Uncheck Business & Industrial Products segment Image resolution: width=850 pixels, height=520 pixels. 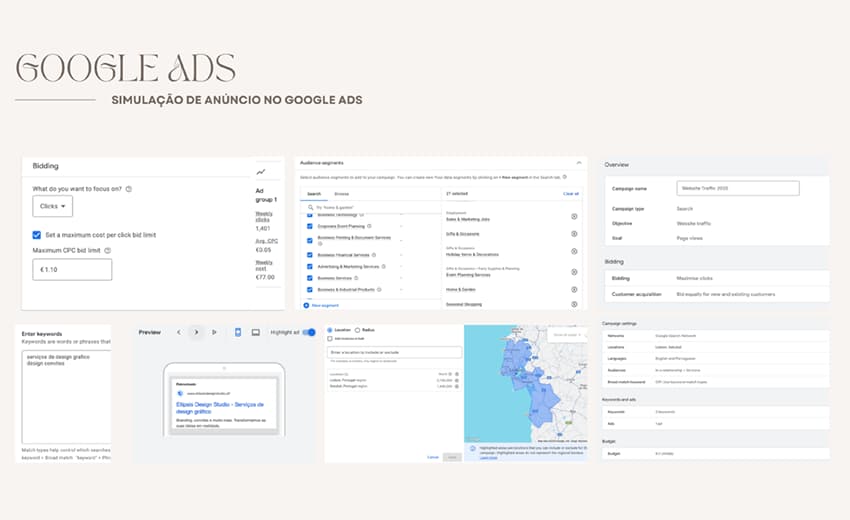[x=310, y=290]
